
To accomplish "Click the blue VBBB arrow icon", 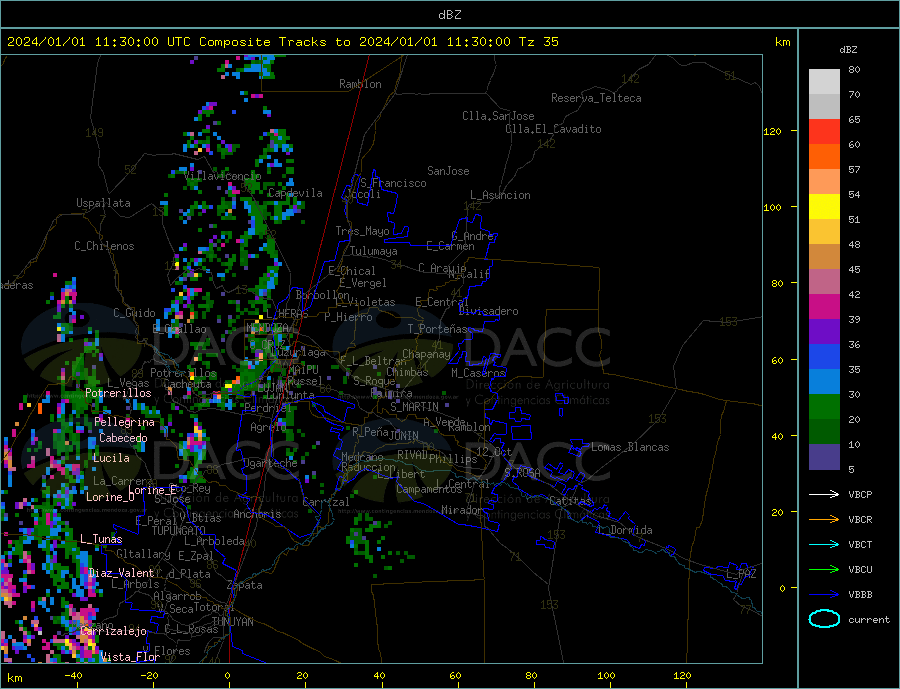I will click(824, 594).
